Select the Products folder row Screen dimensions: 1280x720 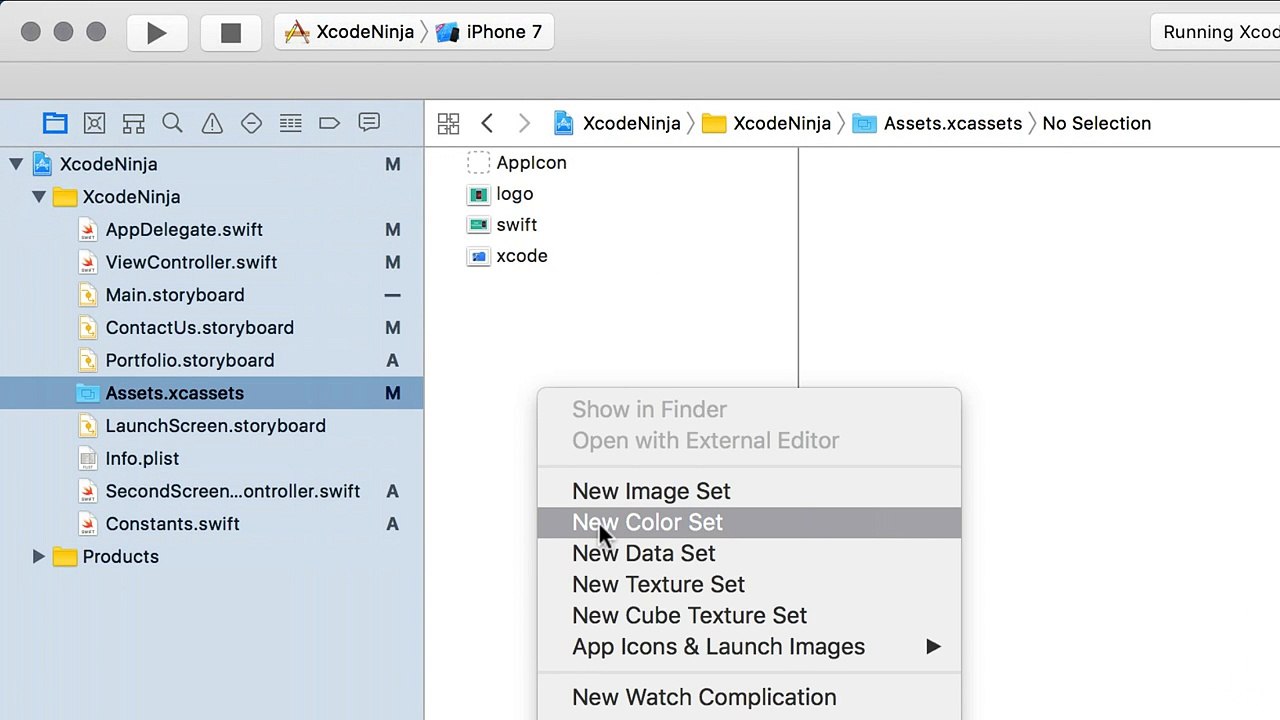(212, 557)
